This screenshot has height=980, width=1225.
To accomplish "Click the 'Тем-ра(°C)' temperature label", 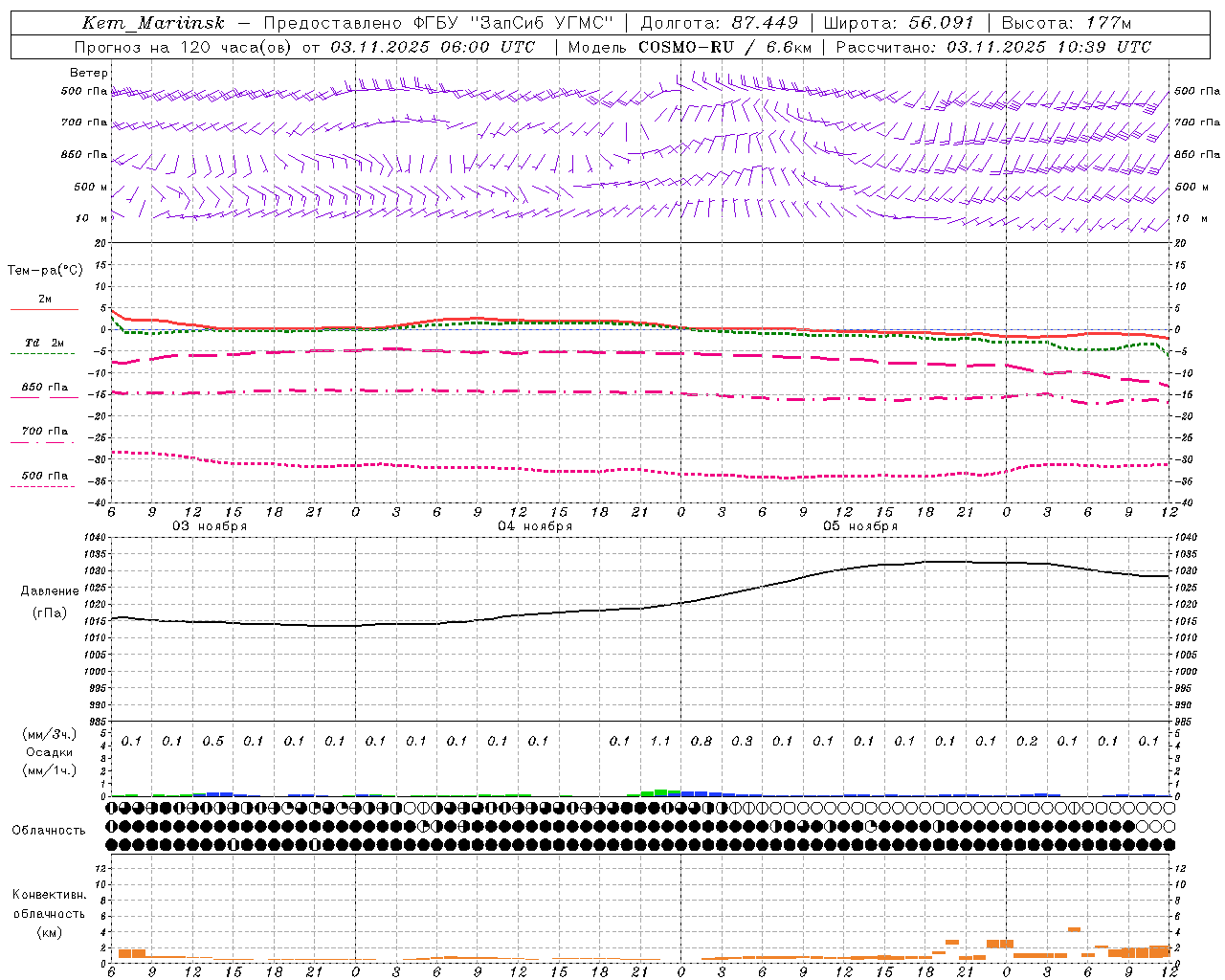I will pos(45,271).
